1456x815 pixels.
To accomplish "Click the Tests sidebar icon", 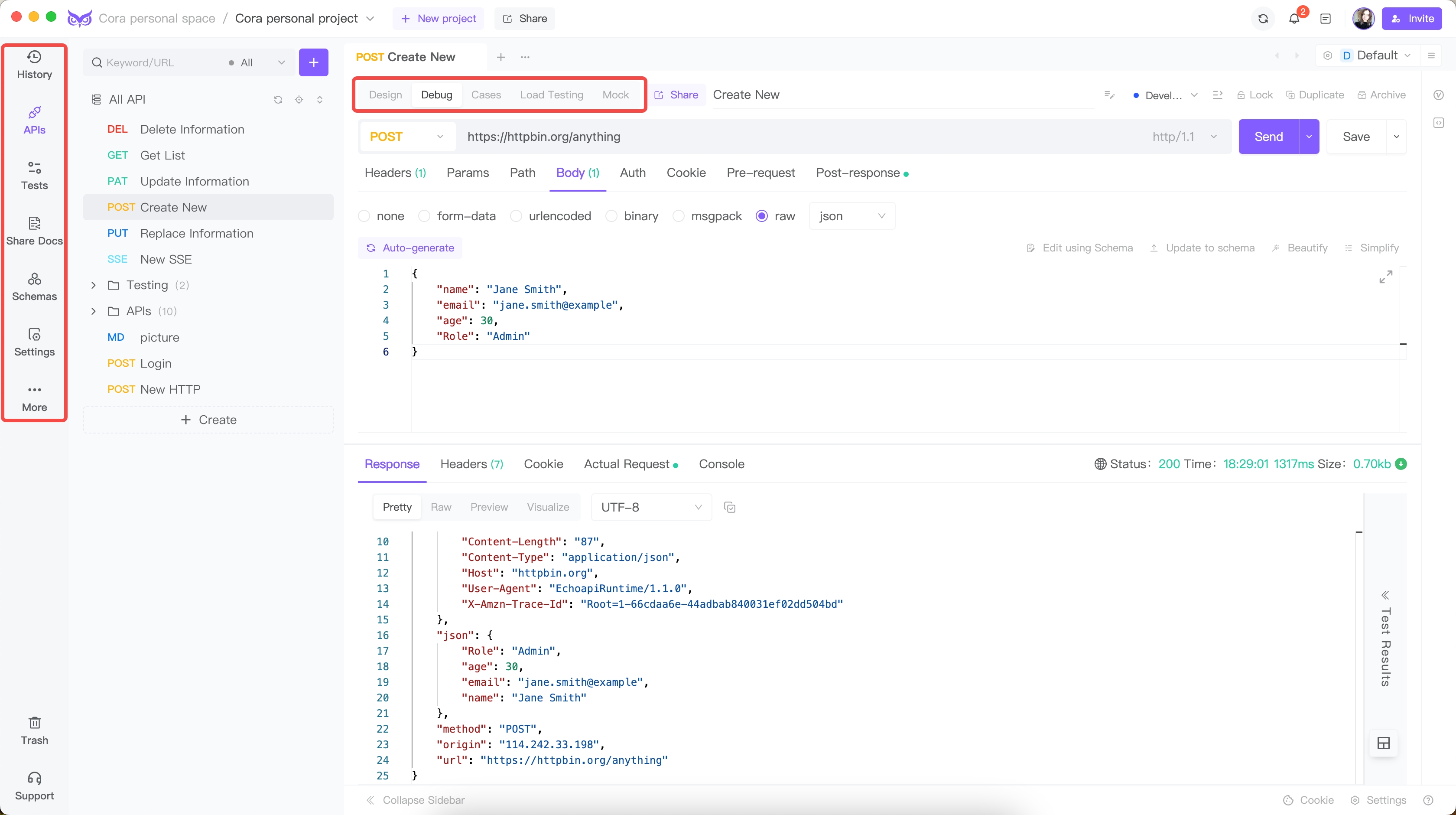I will click(34, 176).
